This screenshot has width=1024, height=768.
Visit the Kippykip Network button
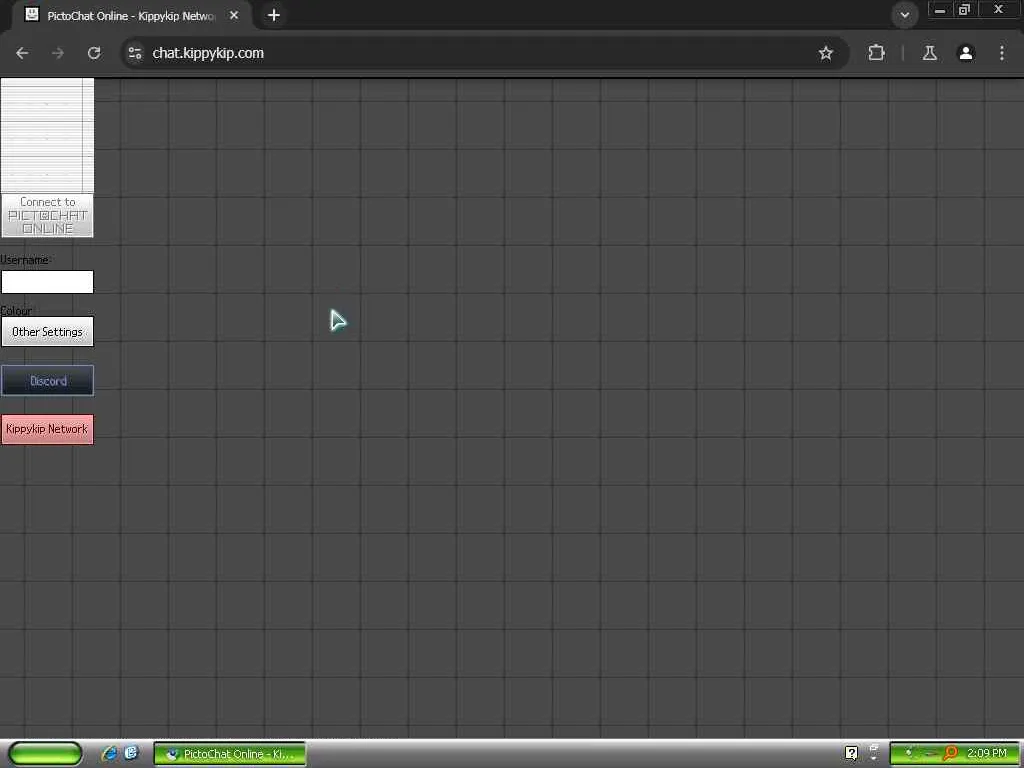coord(47,429)
